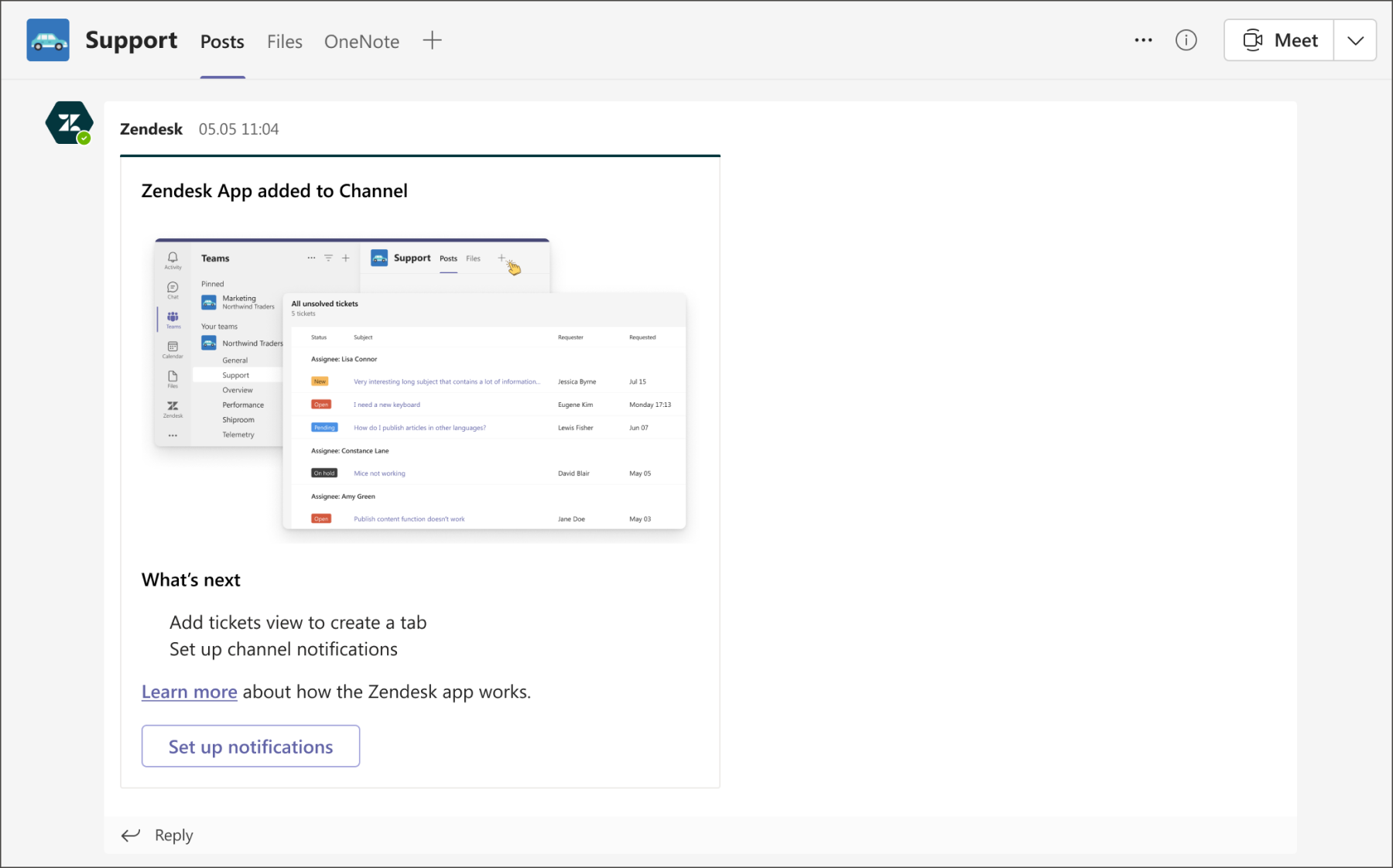This screenshot has width=1393, height=868.
Task: Start a meeting with Meet button
Action: (x=1279, y=40)
